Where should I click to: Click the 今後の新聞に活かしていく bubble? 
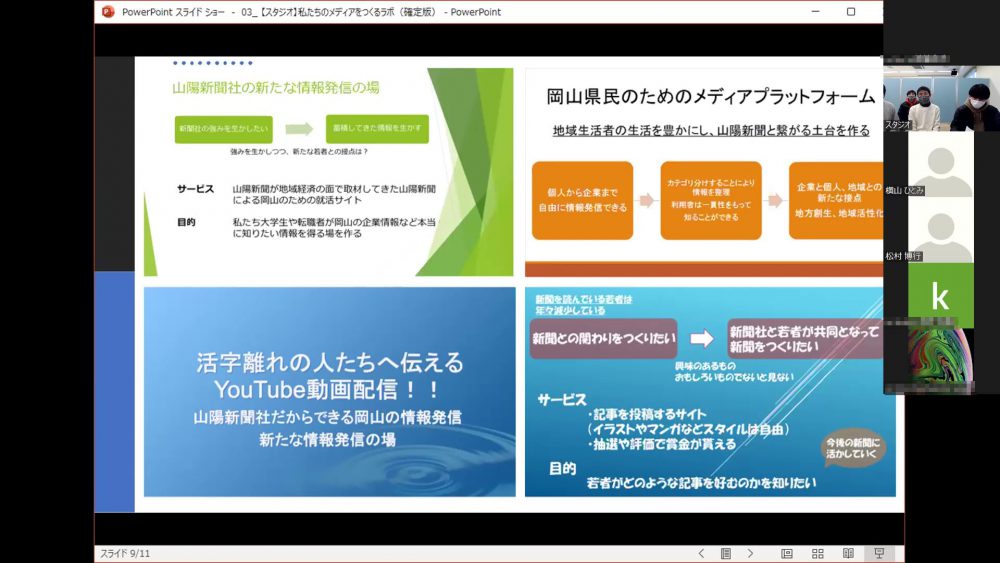tap(853, 448)
